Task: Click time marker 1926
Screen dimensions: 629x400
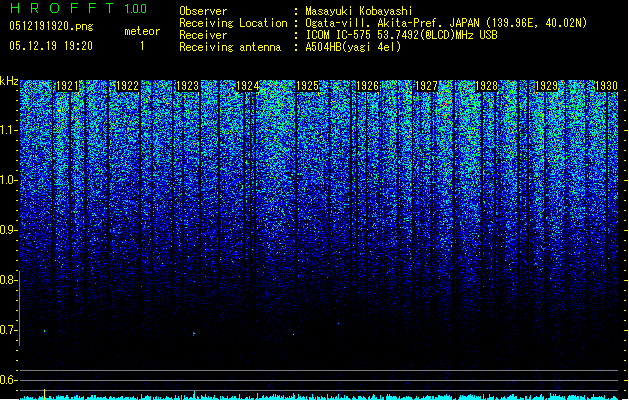Action: click(x=367, y=86)
